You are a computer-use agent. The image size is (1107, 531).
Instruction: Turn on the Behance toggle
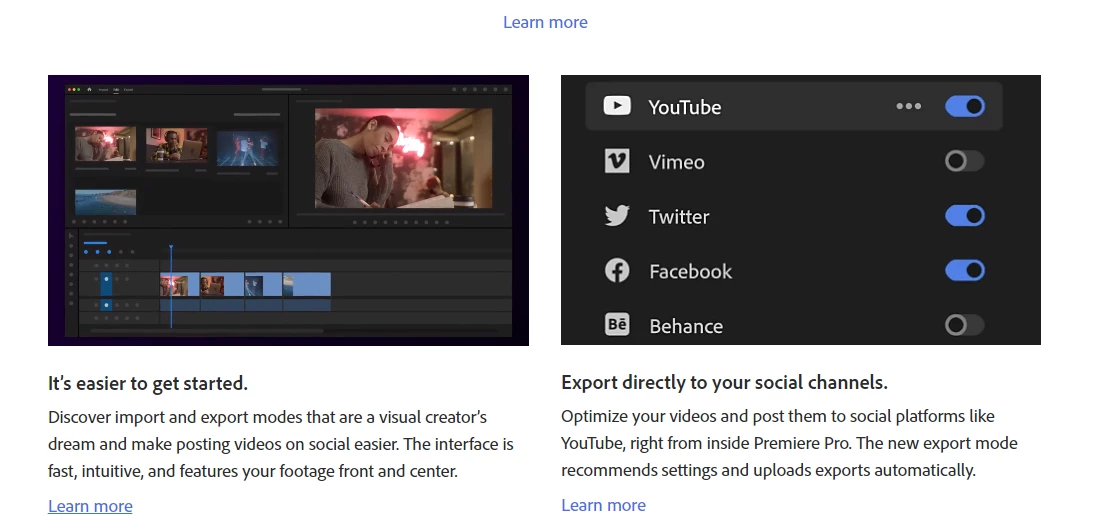pyautogui.click(x=964, y=325)
